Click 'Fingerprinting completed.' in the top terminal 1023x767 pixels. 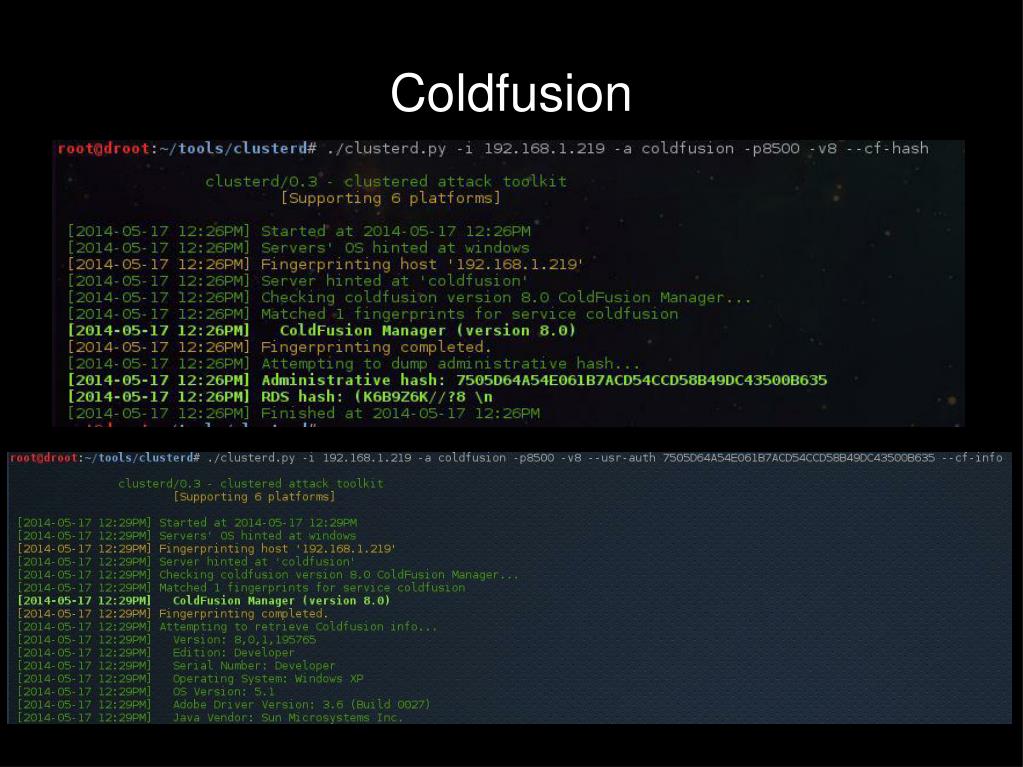tap(376, 347)
